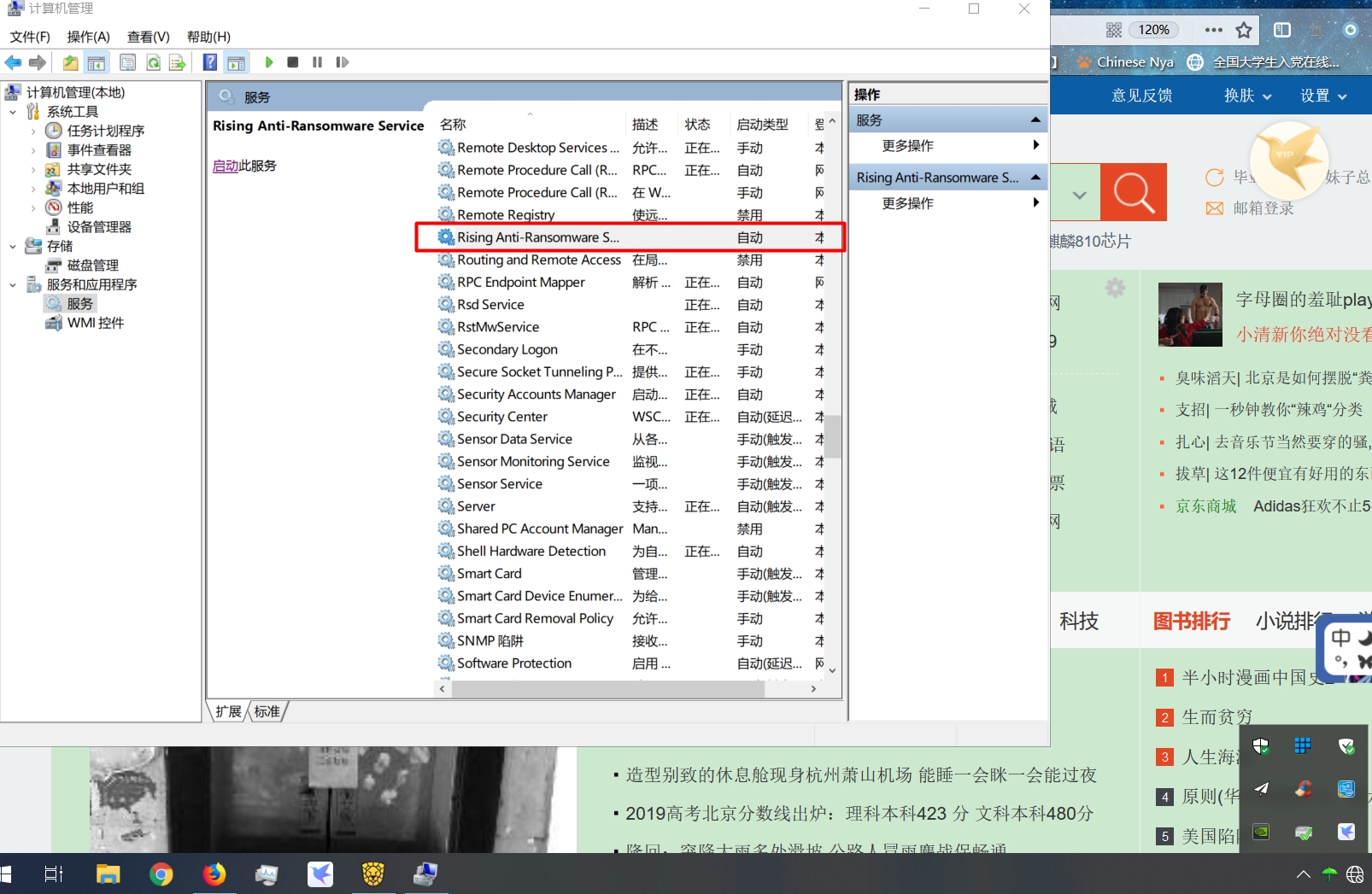
Task: Expand the 本地用户和组 tree node
Action: click(33, 189)
